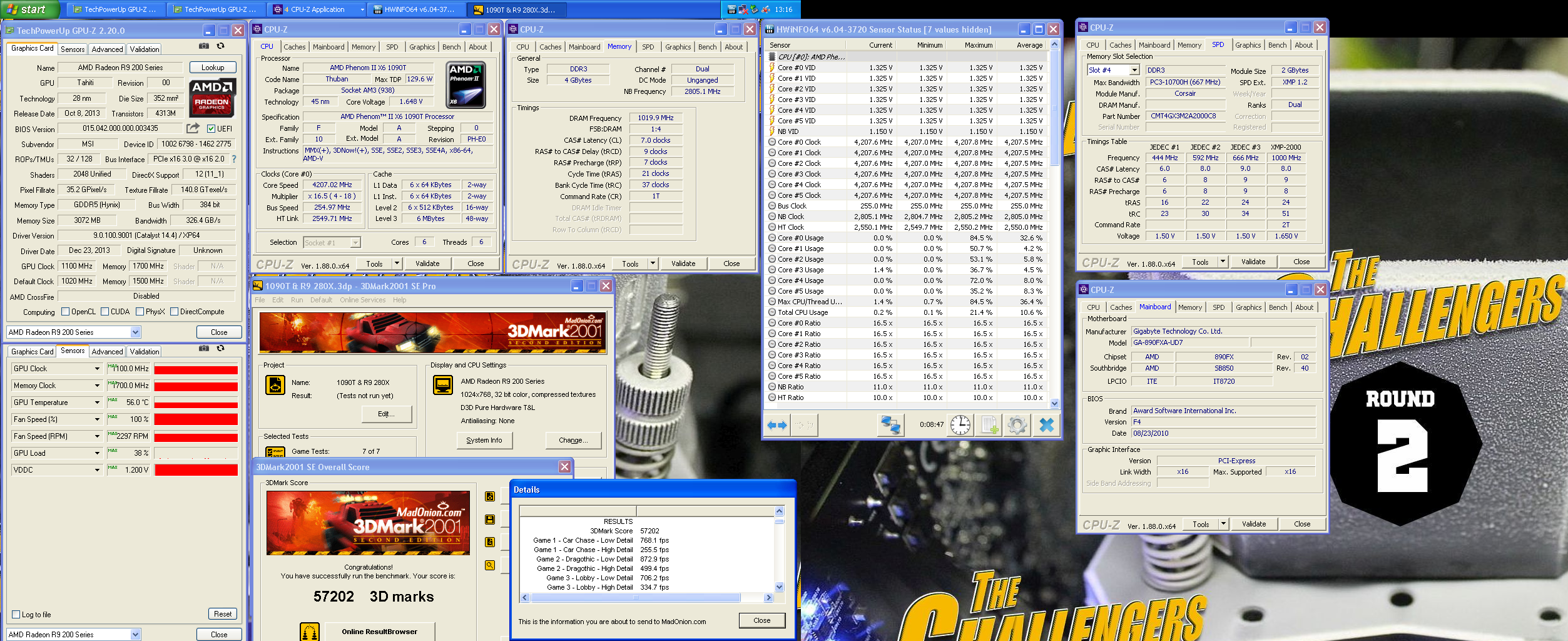The image size is (1568, 641).
Task: Click 3DMark Selected Tests yellow icon
Action: click(275, 451)
